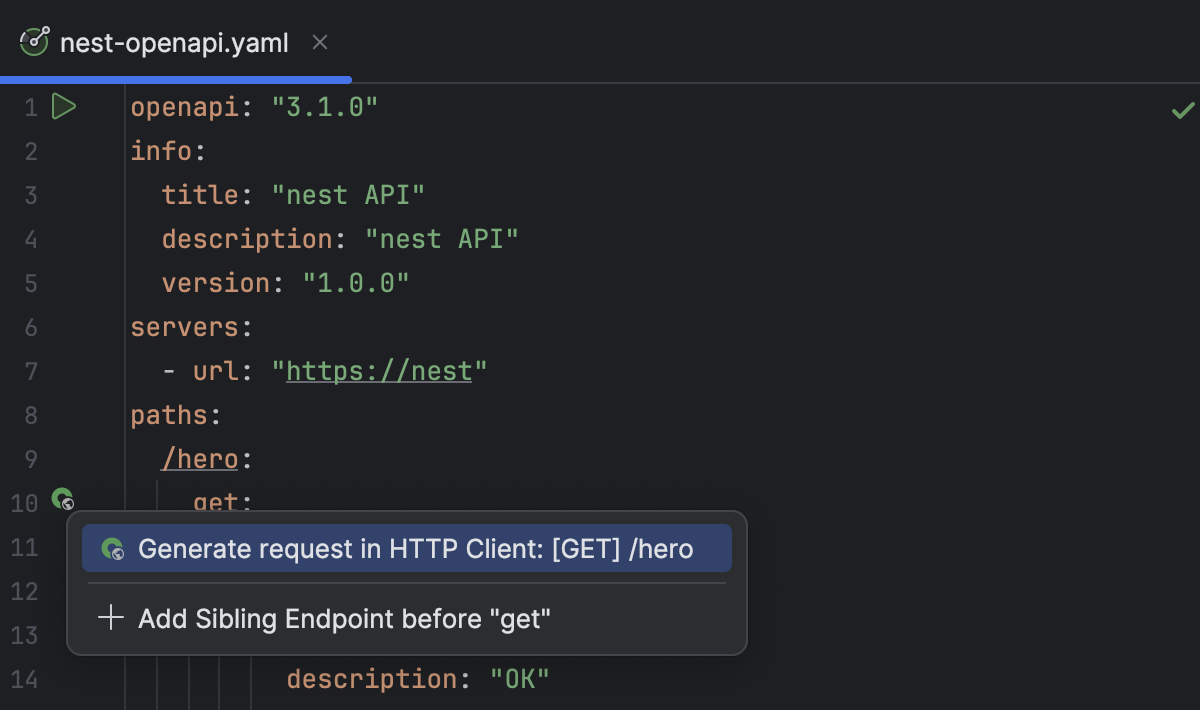
Task: Click the blue indexing progress bar
Action: [176, 79]
